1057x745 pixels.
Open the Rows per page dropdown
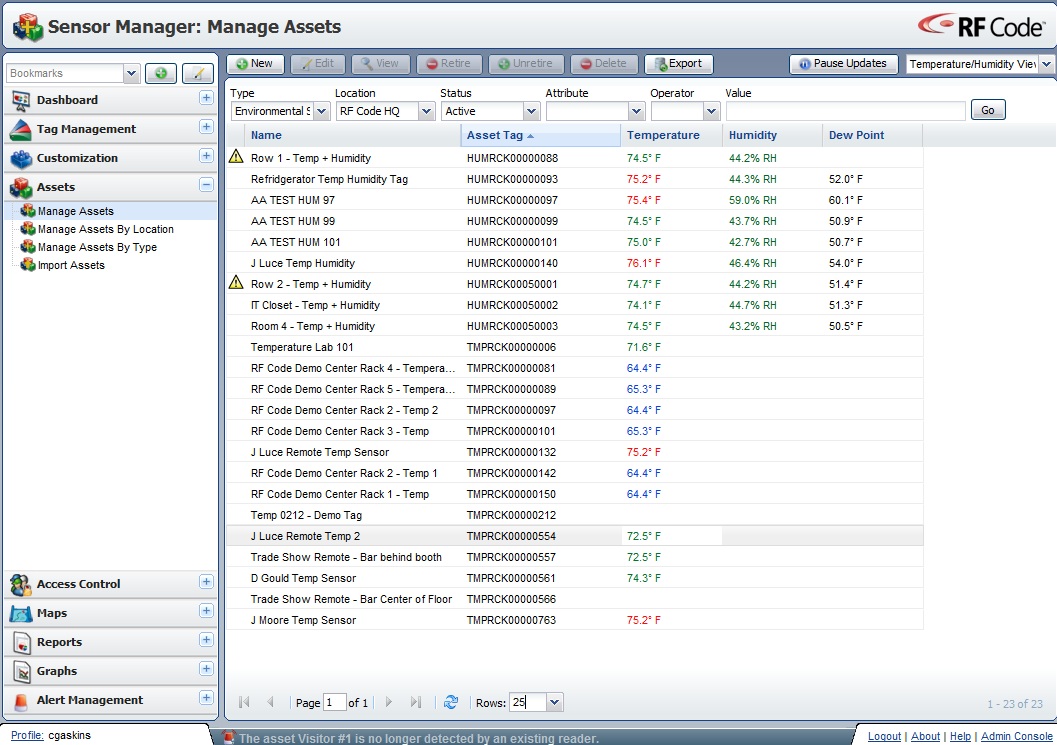click(x=554, y=703)
